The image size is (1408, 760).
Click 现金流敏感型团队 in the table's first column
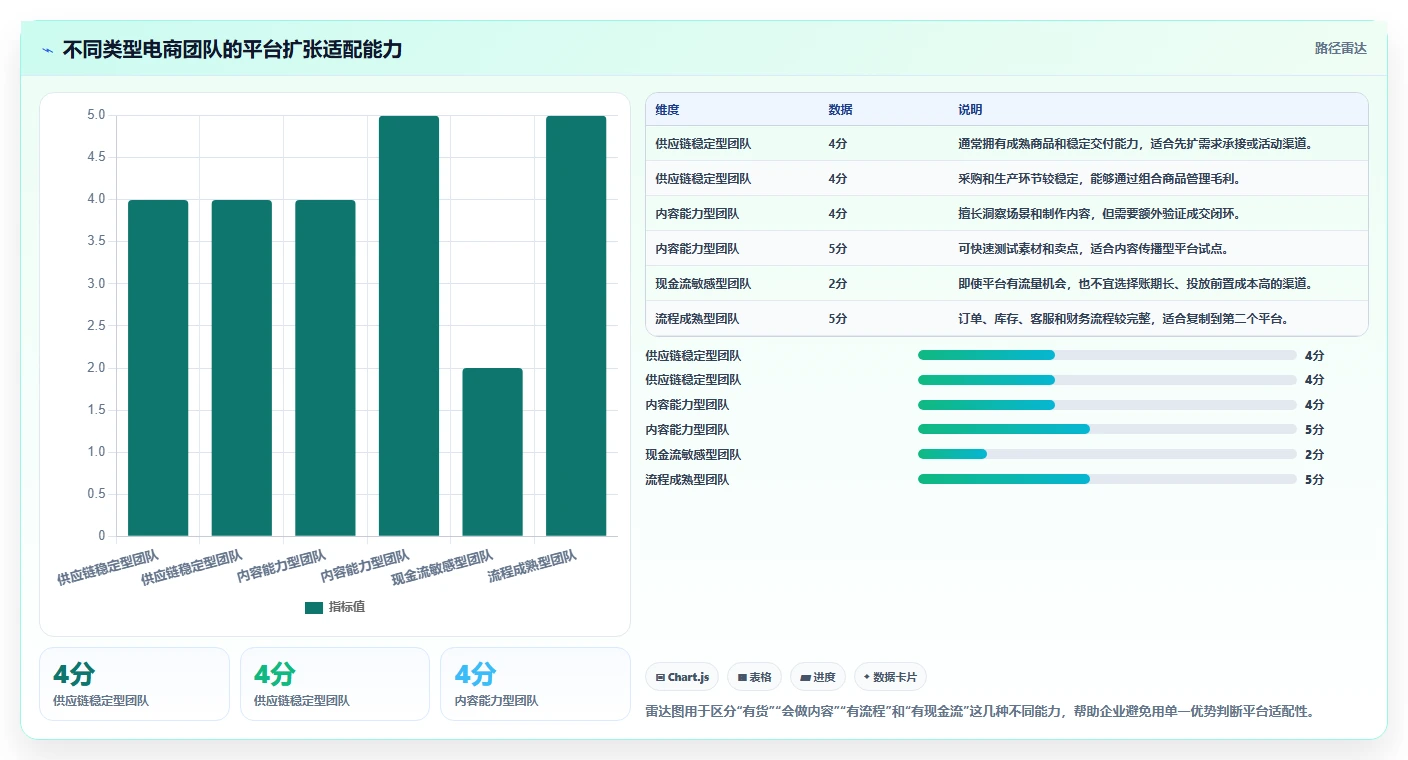pos(703,284)
